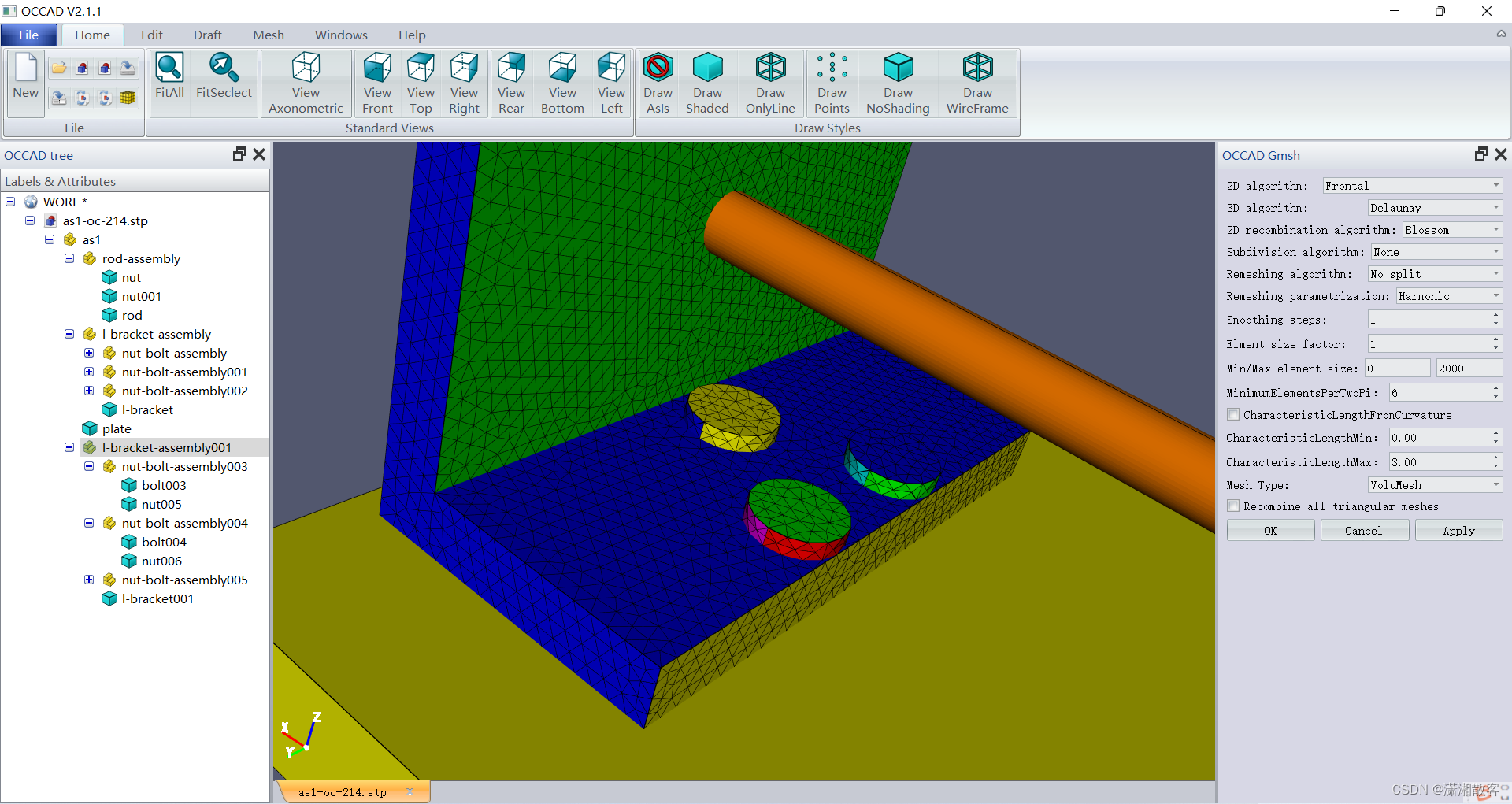Open the Remeshing parametrization dropdown
This screenshot has height=804, width=1512.
click(x=1449, y=296)
